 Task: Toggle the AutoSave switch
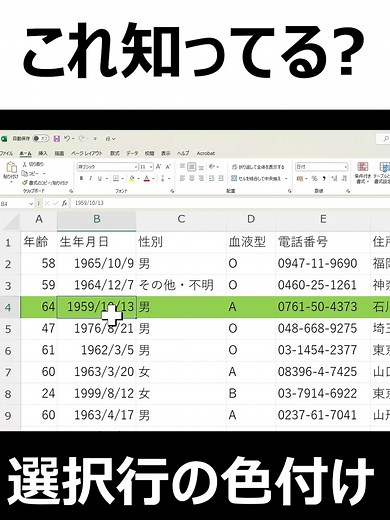point(41,138)
